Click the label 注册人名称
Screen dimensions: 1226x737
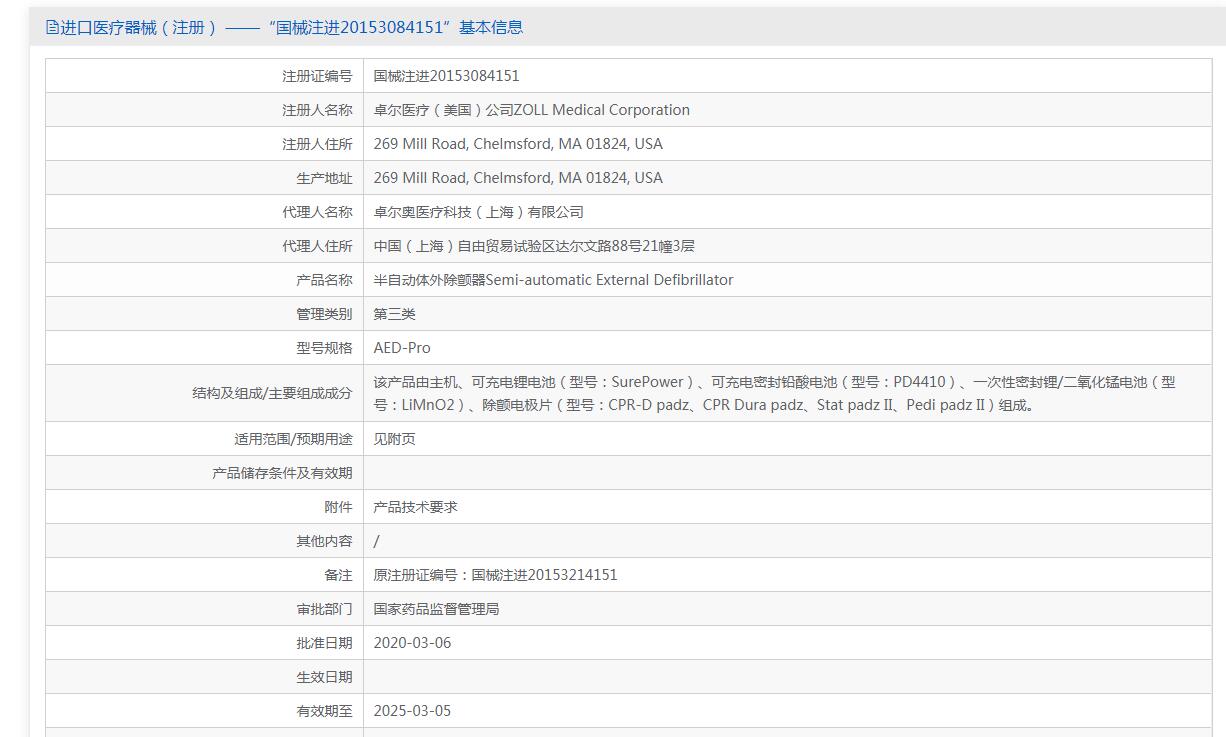pyautogui.click(x=317, y=110)
